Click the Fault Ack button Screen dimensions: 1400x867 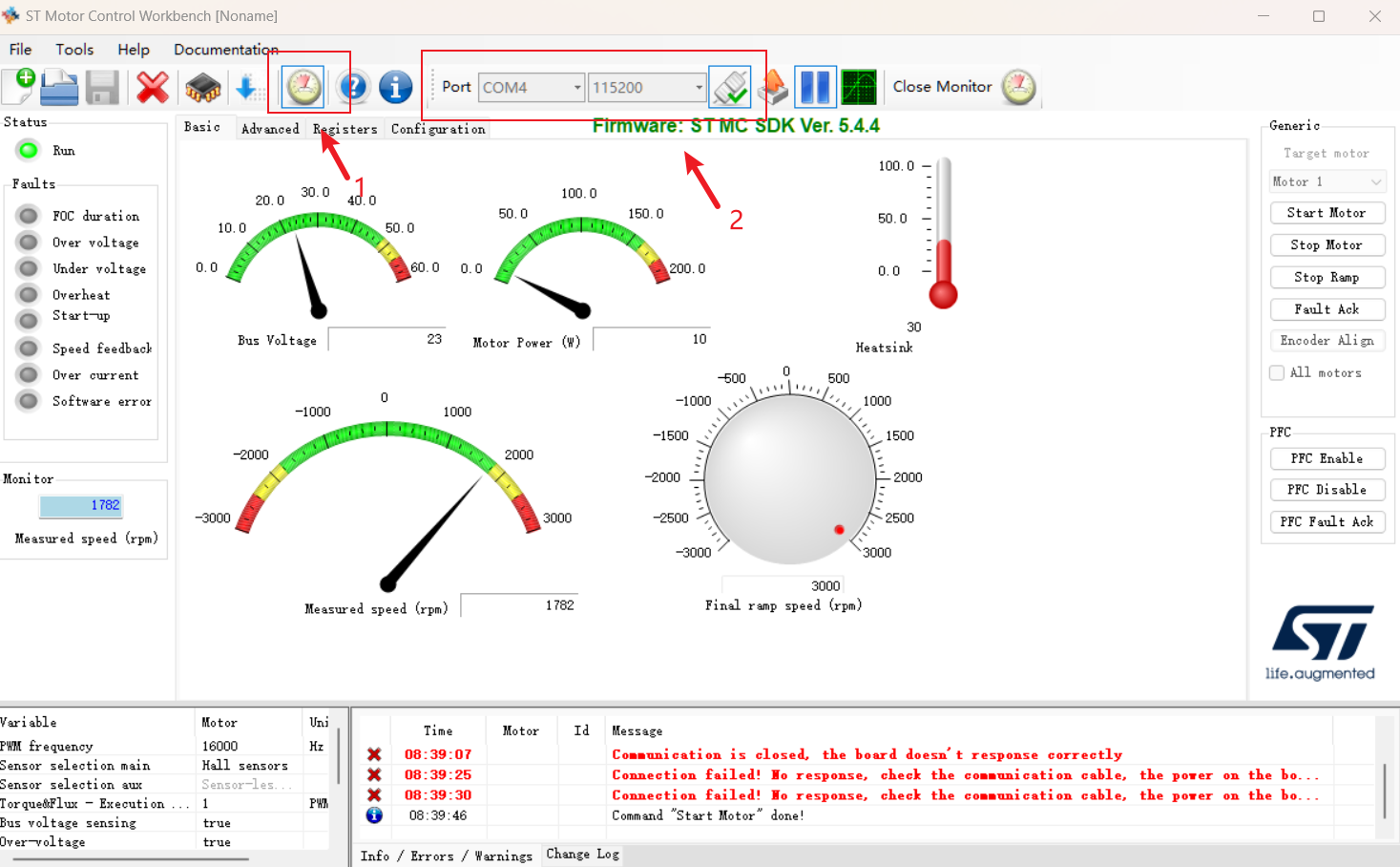[1327, 309]
